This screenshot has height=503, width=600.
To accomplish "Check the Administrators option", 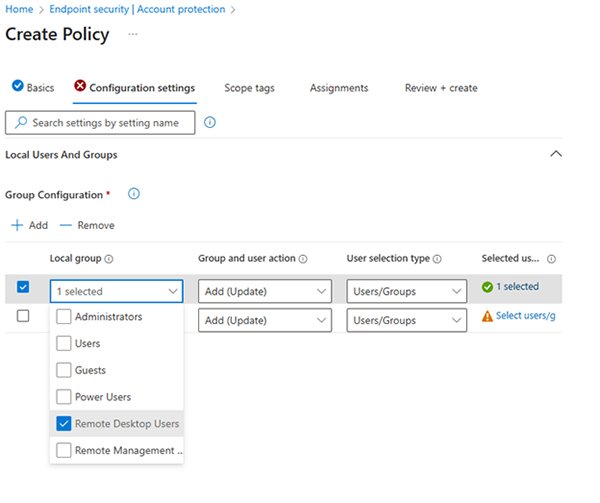I will click(64, 317).
